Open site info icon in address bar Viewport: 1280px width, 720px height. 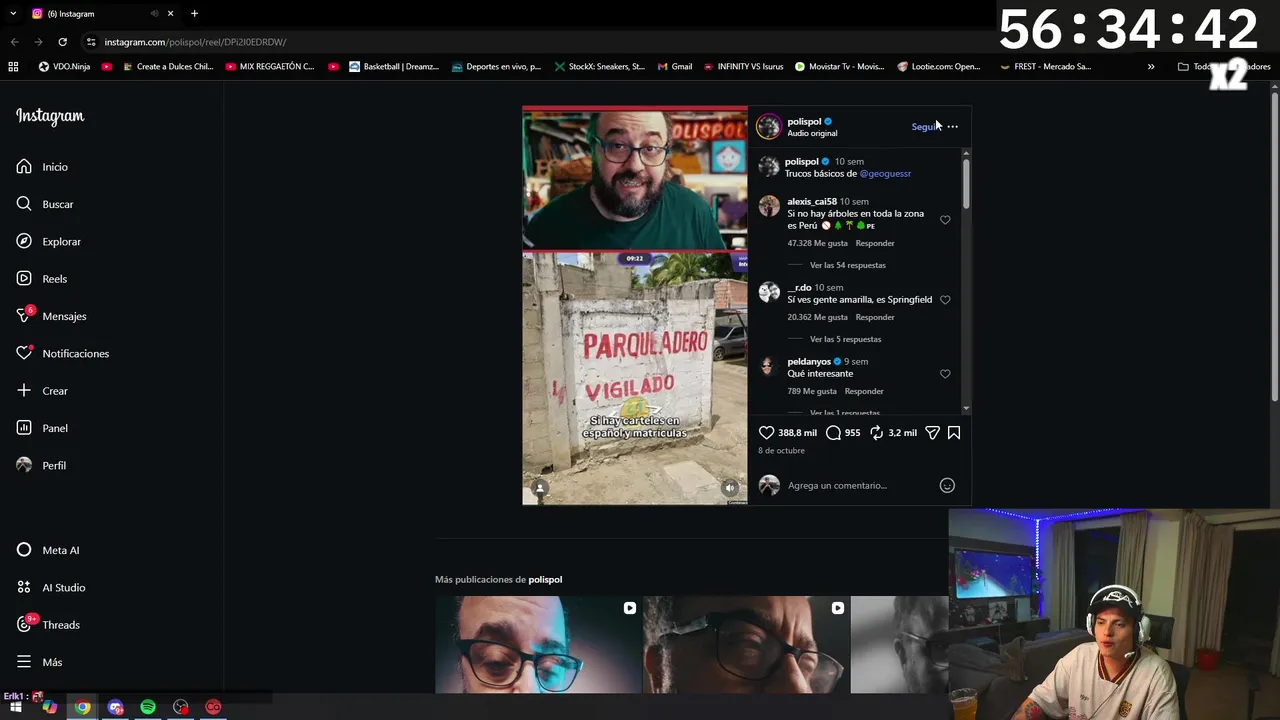(91, 42)
